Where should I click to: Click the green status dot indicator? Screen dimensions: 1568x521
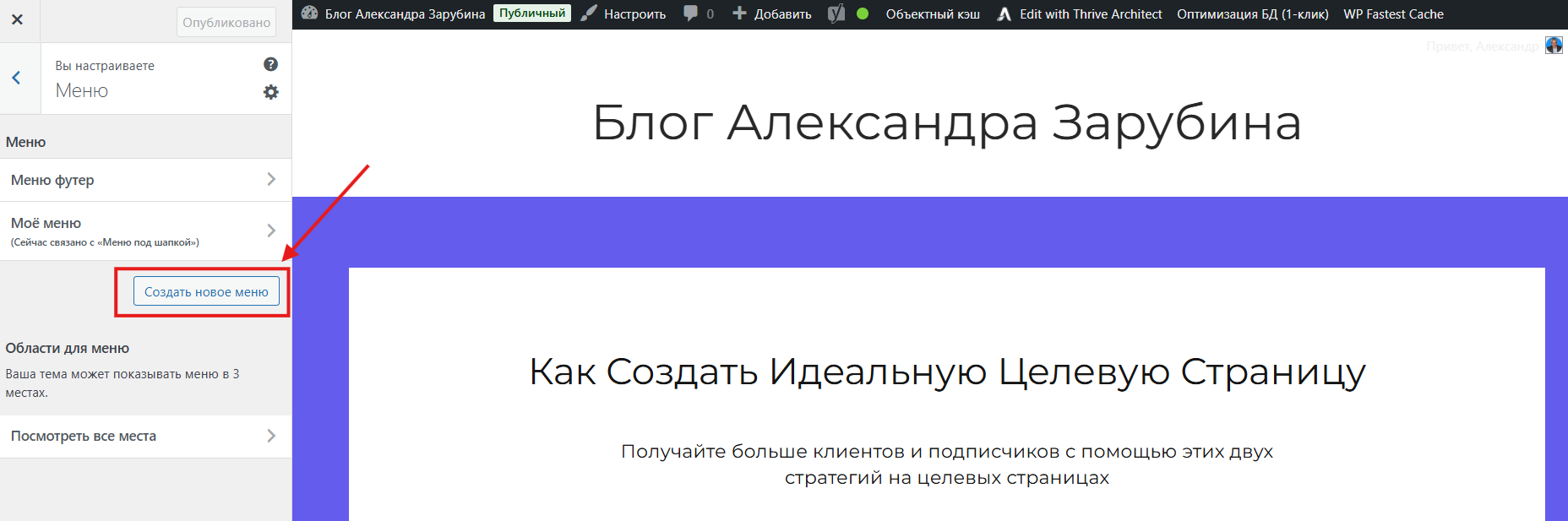click(x=863, y=14)
